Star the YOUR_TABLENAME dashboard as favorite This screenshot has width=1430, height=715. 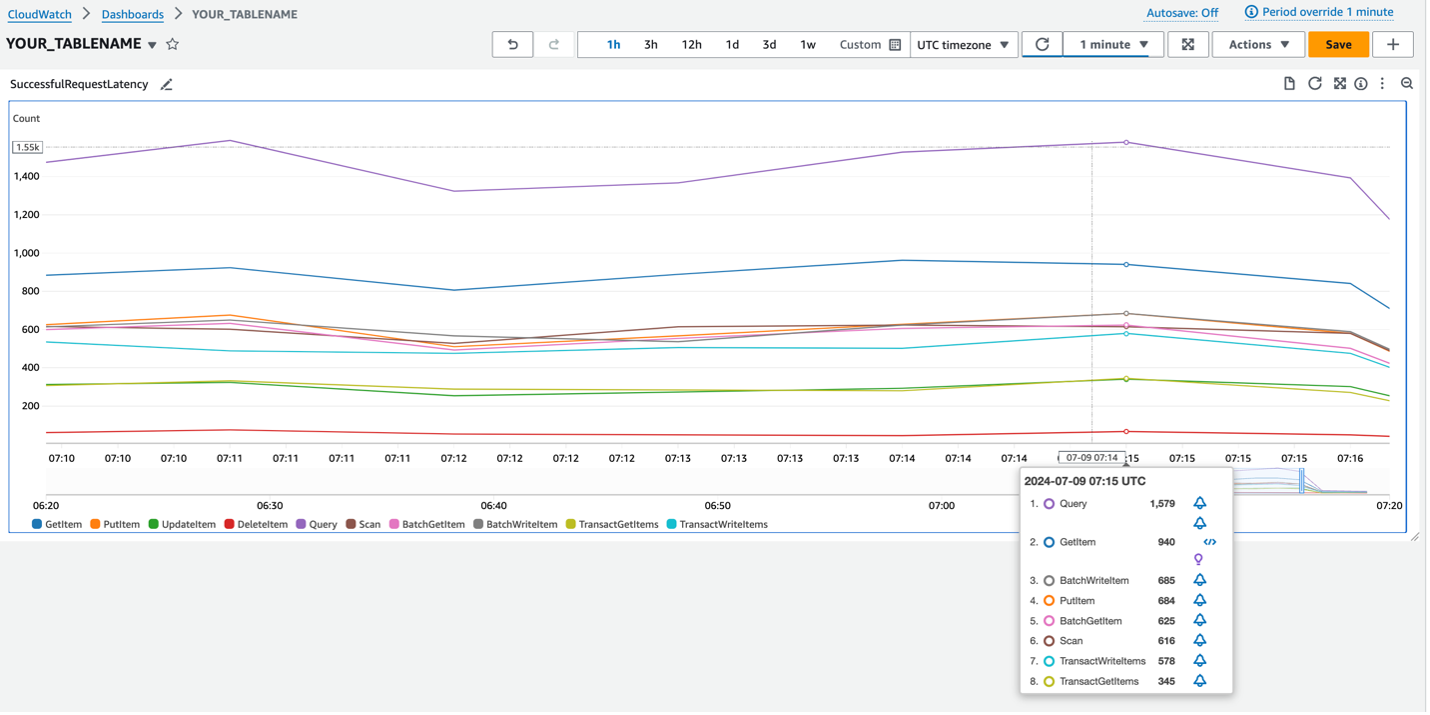click(172, 44)
